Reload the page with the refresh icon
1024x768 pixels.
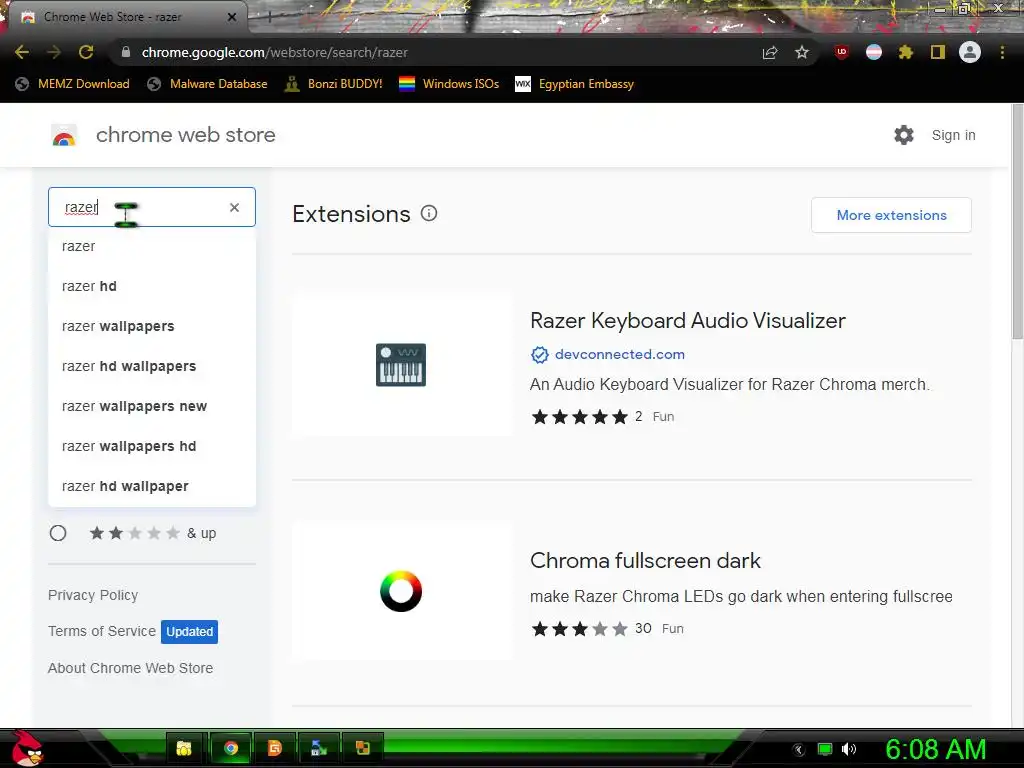click(86, 52)
